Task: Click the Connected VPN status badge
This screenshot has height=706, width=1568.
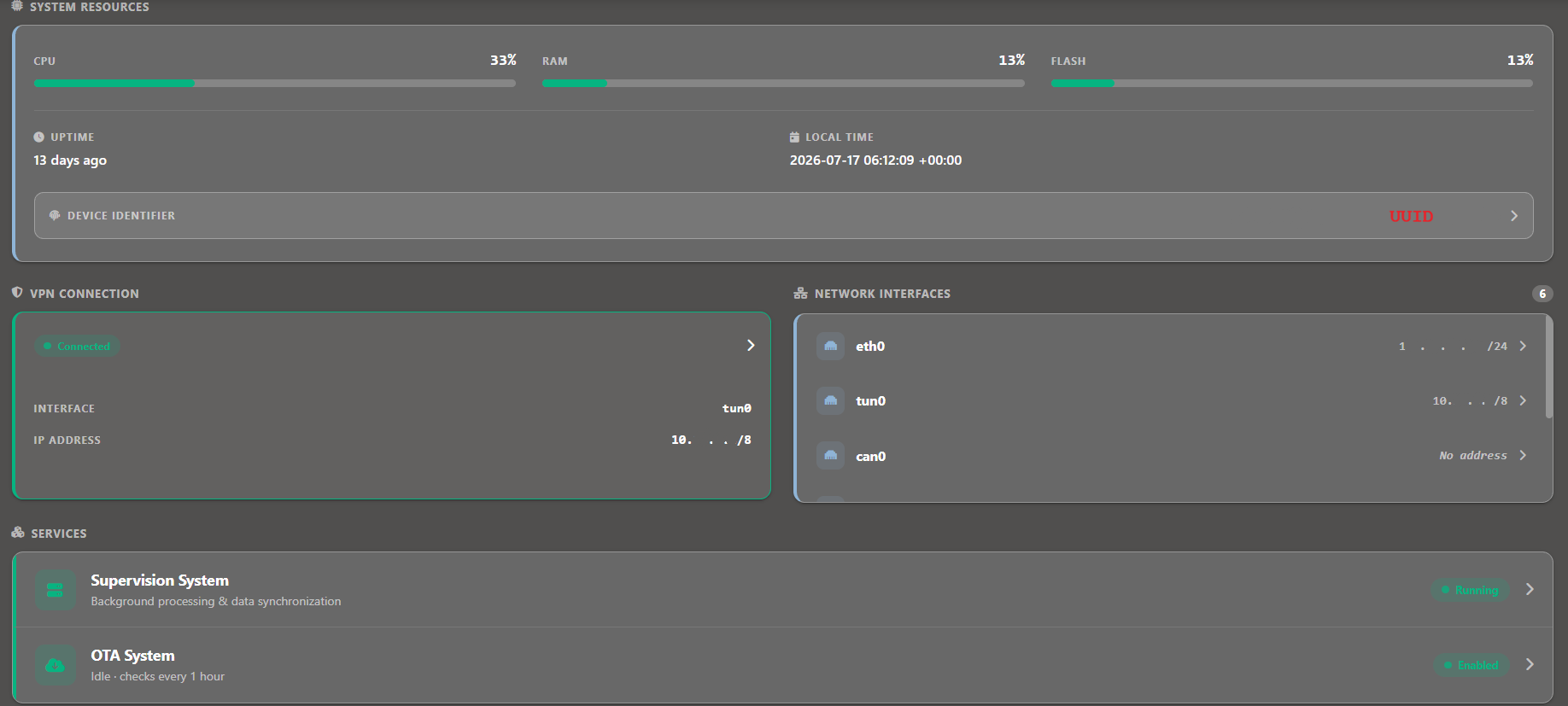Action: pyautogui.click(x=77, y=347)
